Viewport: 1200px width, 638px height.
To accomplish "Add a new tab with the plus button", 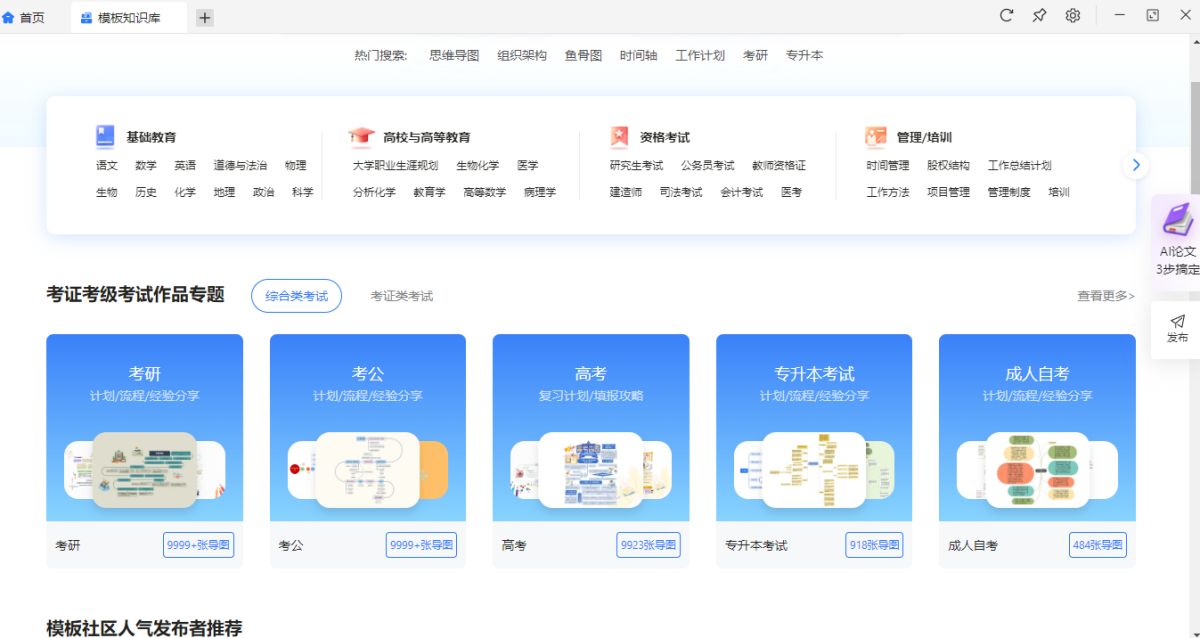I will 204,17.
